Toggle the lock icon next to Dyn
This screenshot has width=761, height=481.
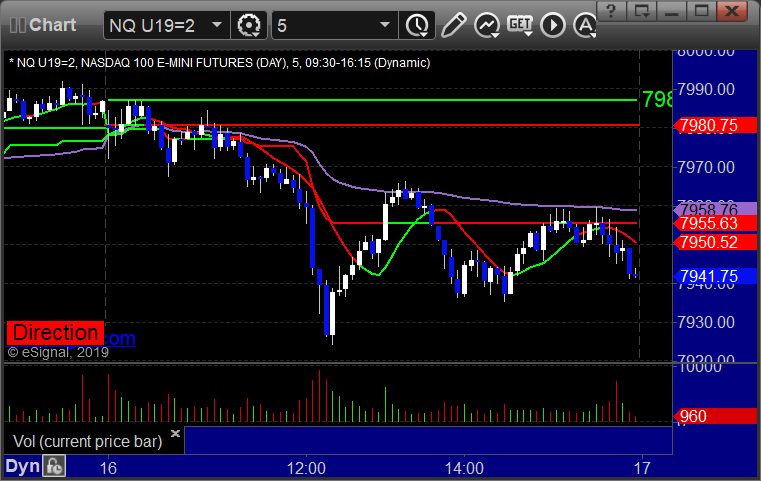coord(54,466)
